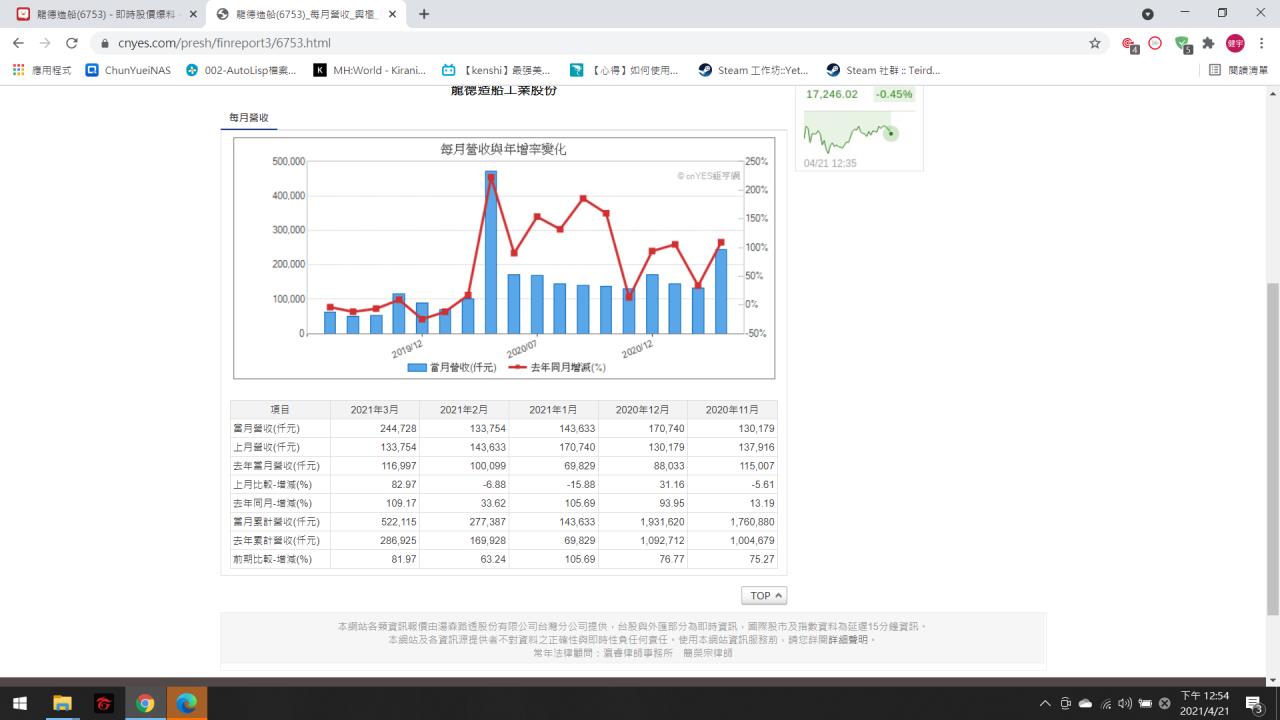This screenshot has width=1280, height=720.
Task: Open the Windows notification center
Action: 1254,703
